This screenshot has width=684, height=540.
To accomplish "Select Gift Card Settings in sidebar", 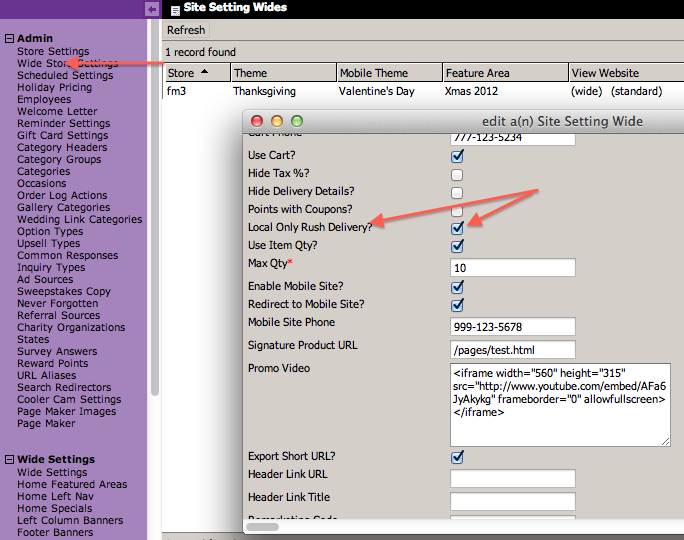I will point(62,135).
